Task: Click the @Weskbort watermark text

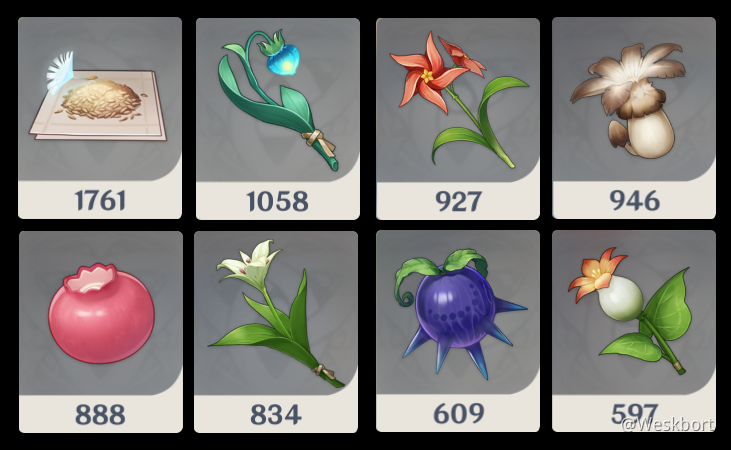Action: tap(668, 424)
